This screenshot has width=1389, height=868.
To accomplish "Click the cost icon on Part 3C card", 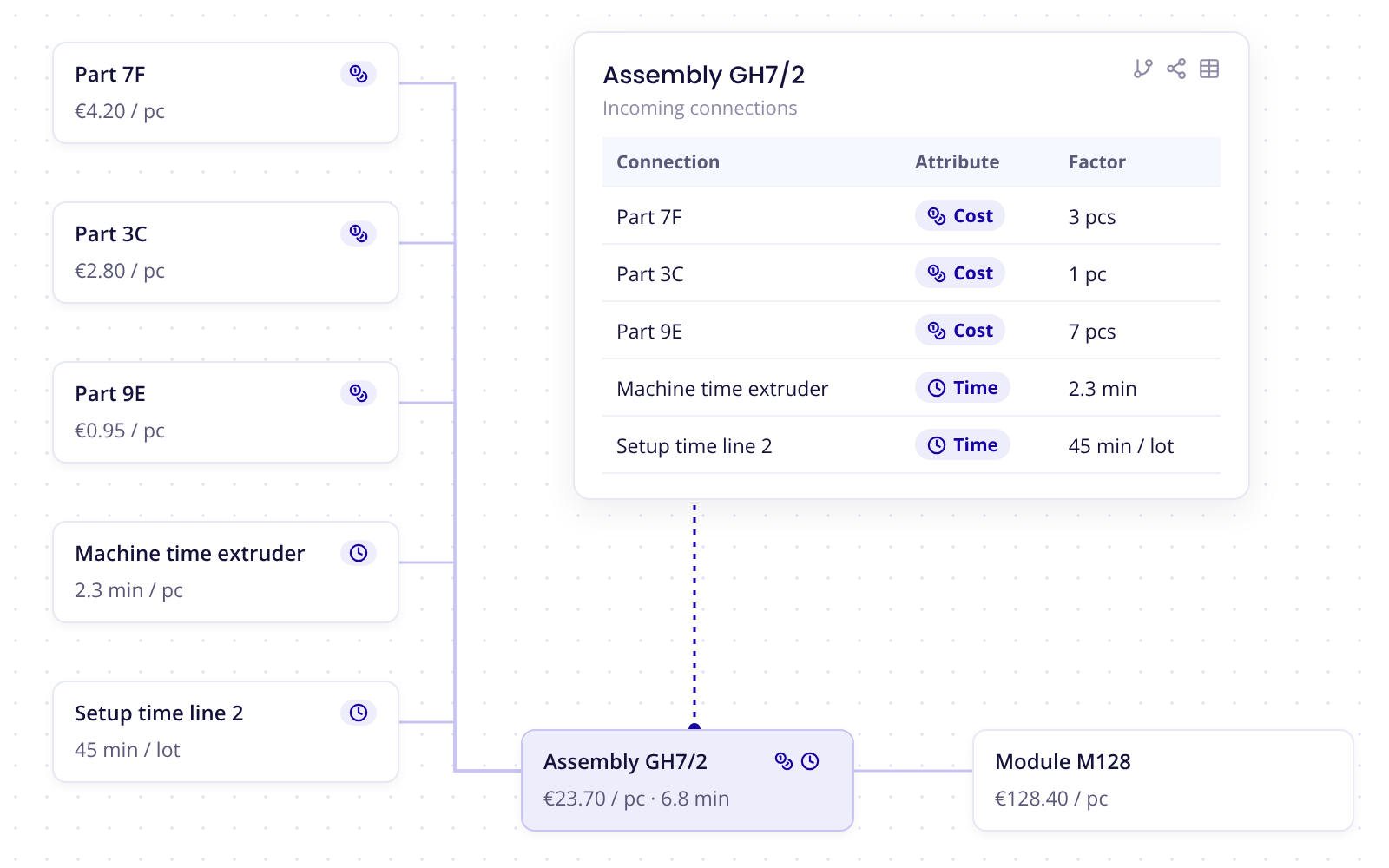I will pyautogui.click(x=359, y=233).
